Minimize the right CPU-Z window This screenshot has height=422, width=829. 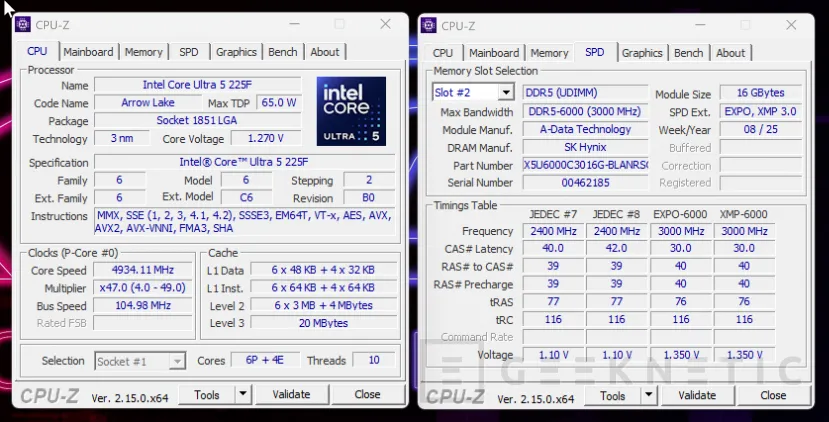click(700, 25)
